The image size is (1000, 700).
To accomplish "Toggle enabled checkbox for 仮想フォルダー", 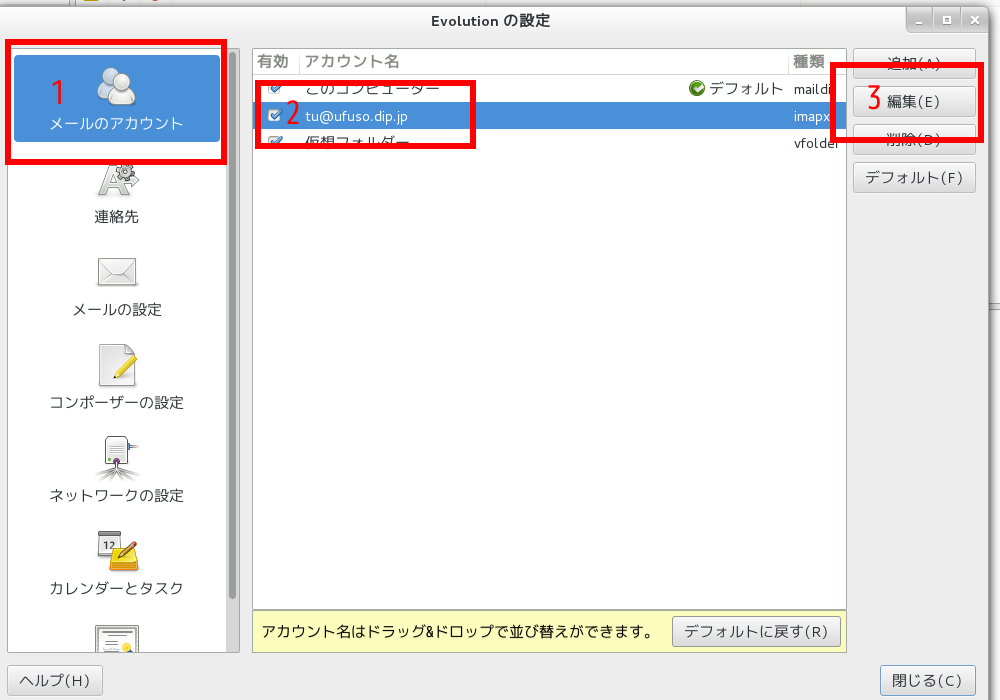I will tap(275, 143).
